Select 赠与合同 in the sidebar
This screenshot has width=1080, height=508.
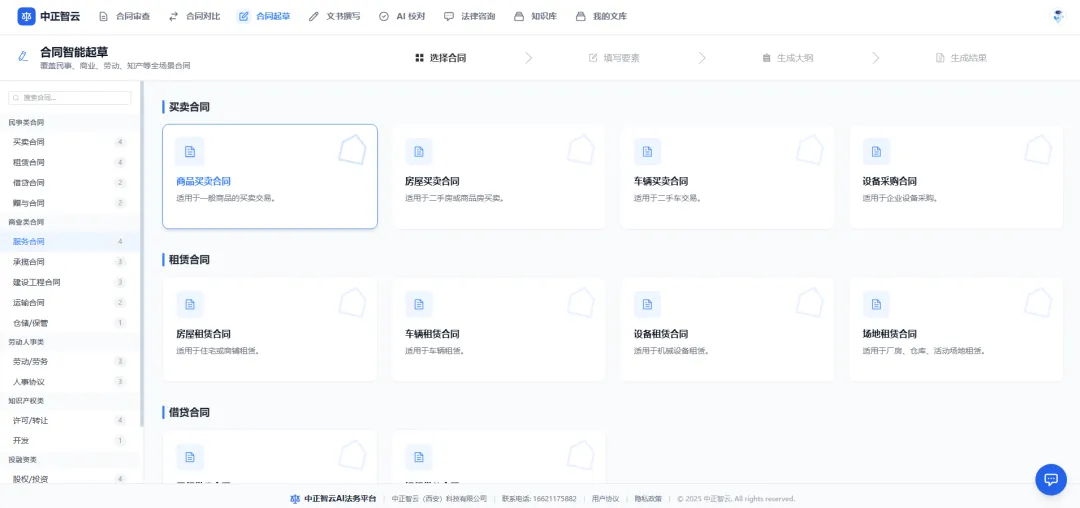coord(70,203)
